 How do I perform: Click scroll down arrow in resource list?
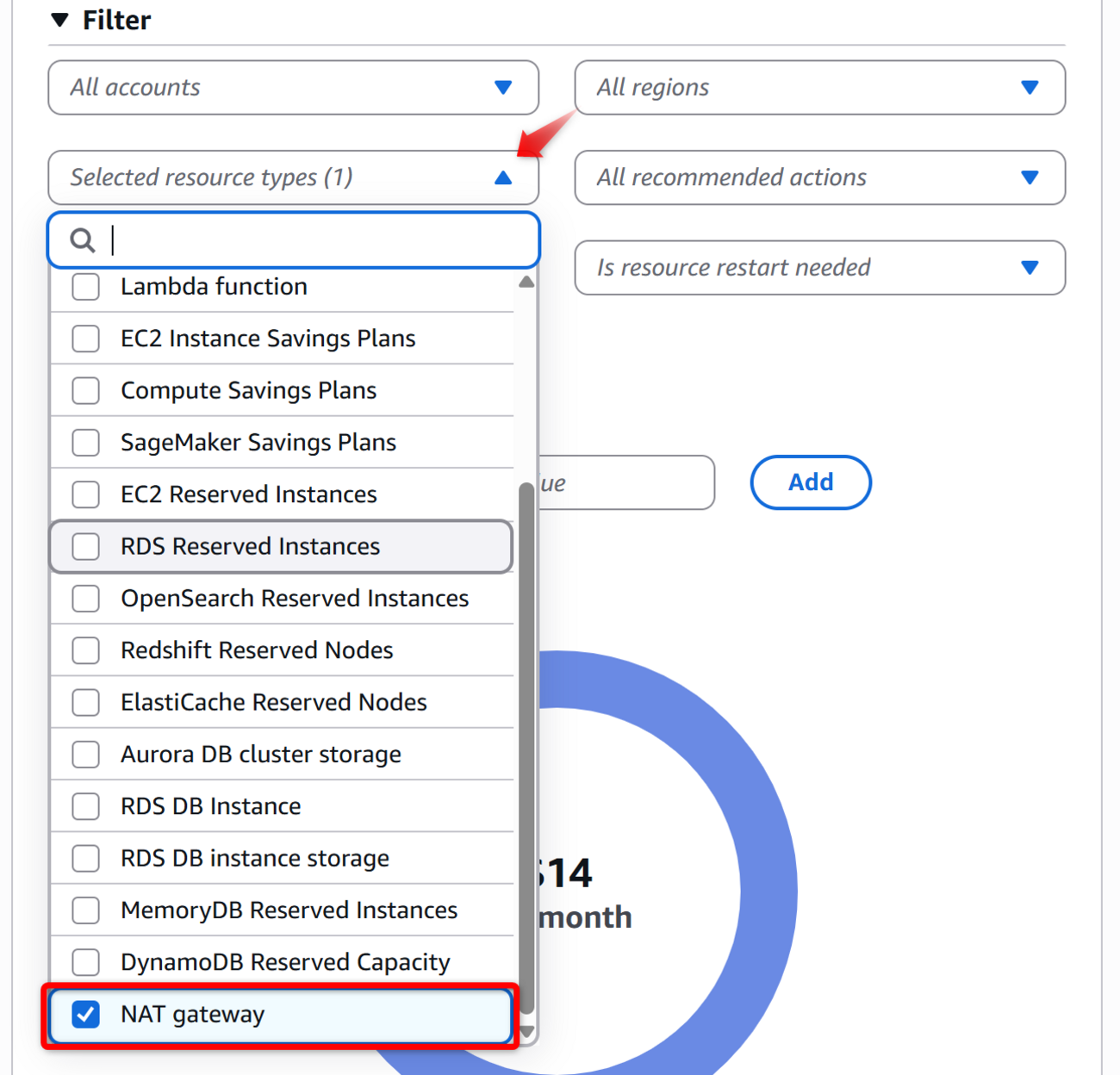pyautogui.click(x=527, y=1031)
